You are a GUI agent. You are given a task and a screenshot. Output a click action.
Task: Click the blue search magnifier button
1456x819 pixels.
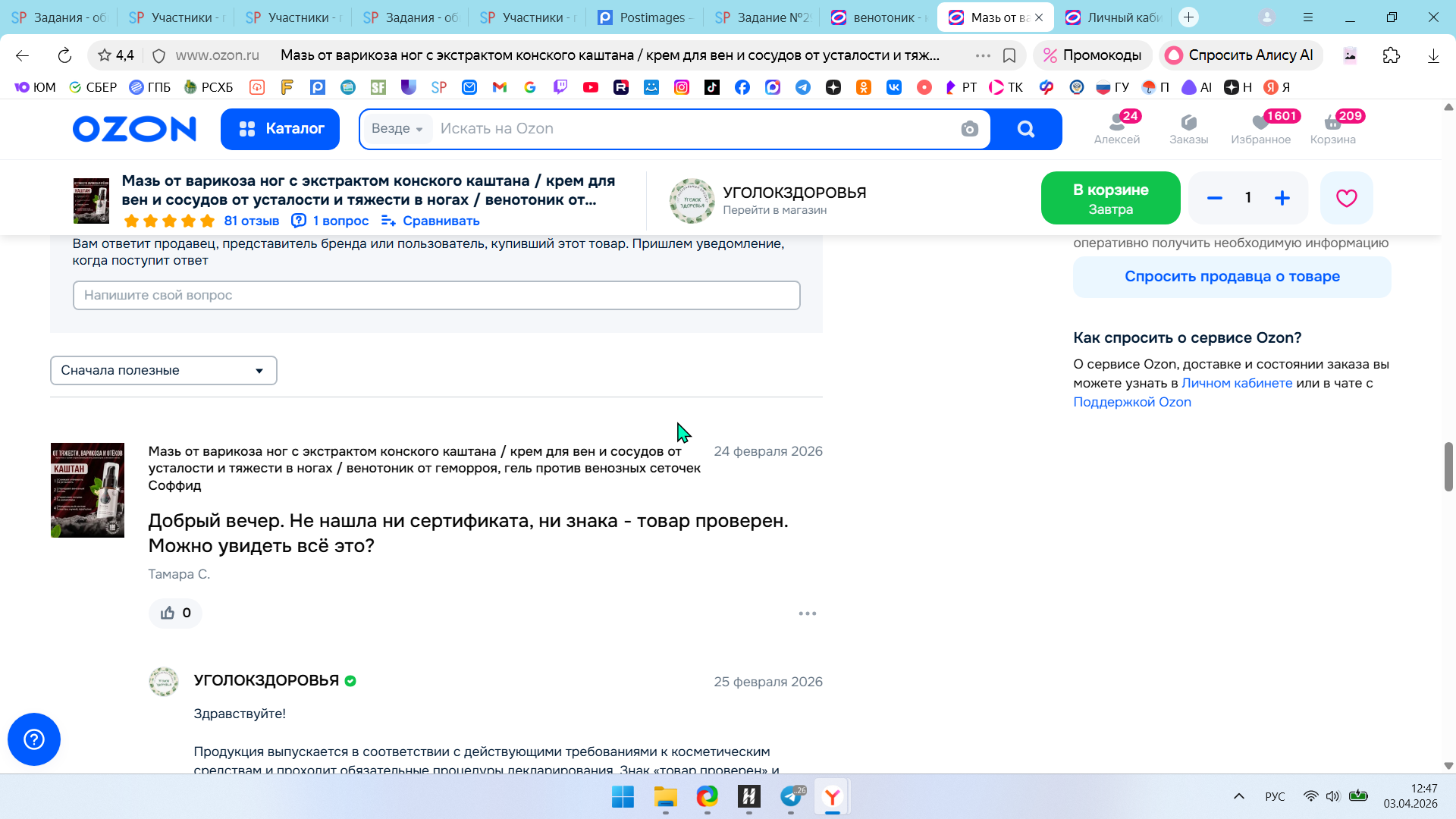tap(1025, 129)
